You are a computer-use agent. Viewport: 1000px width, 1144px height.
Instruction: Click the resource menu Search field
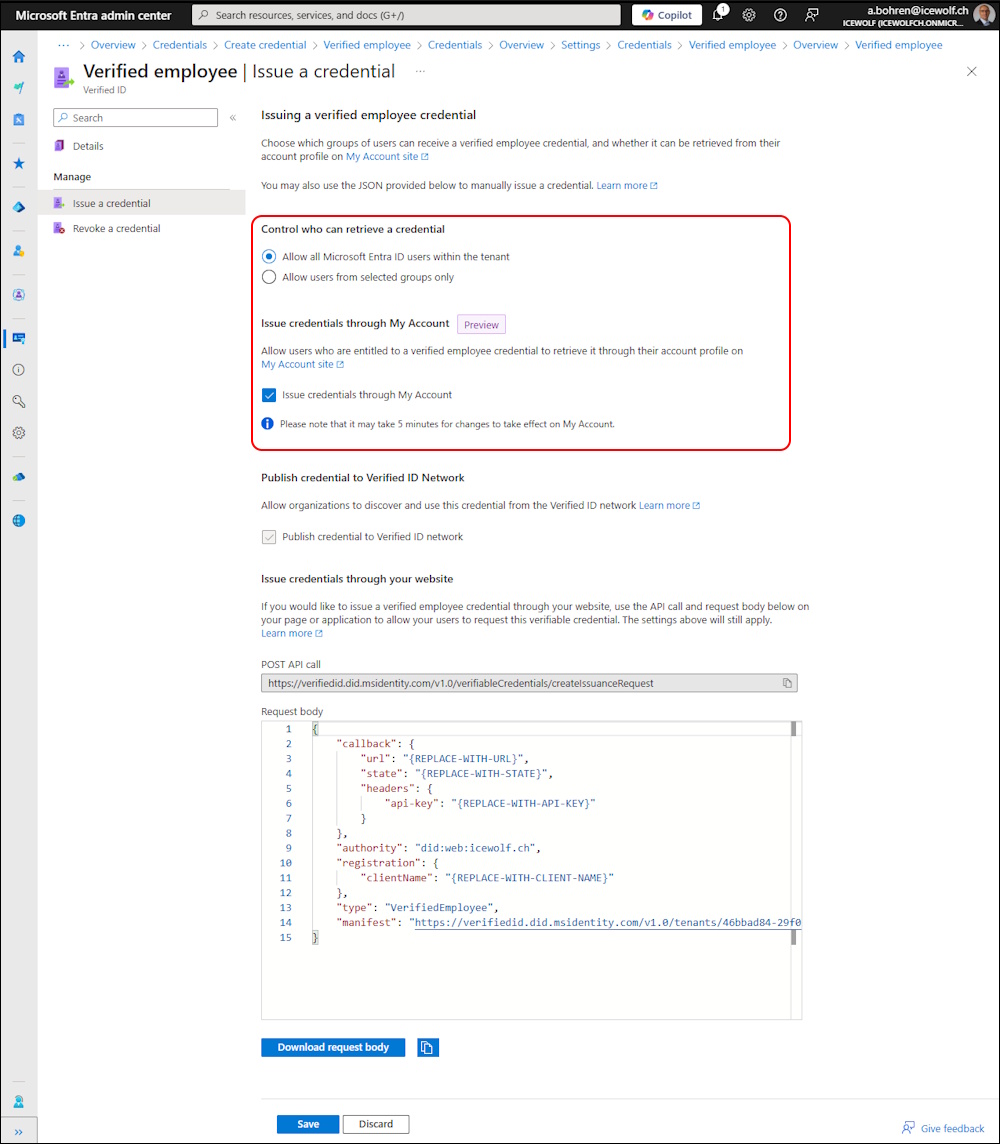(136, 117)
